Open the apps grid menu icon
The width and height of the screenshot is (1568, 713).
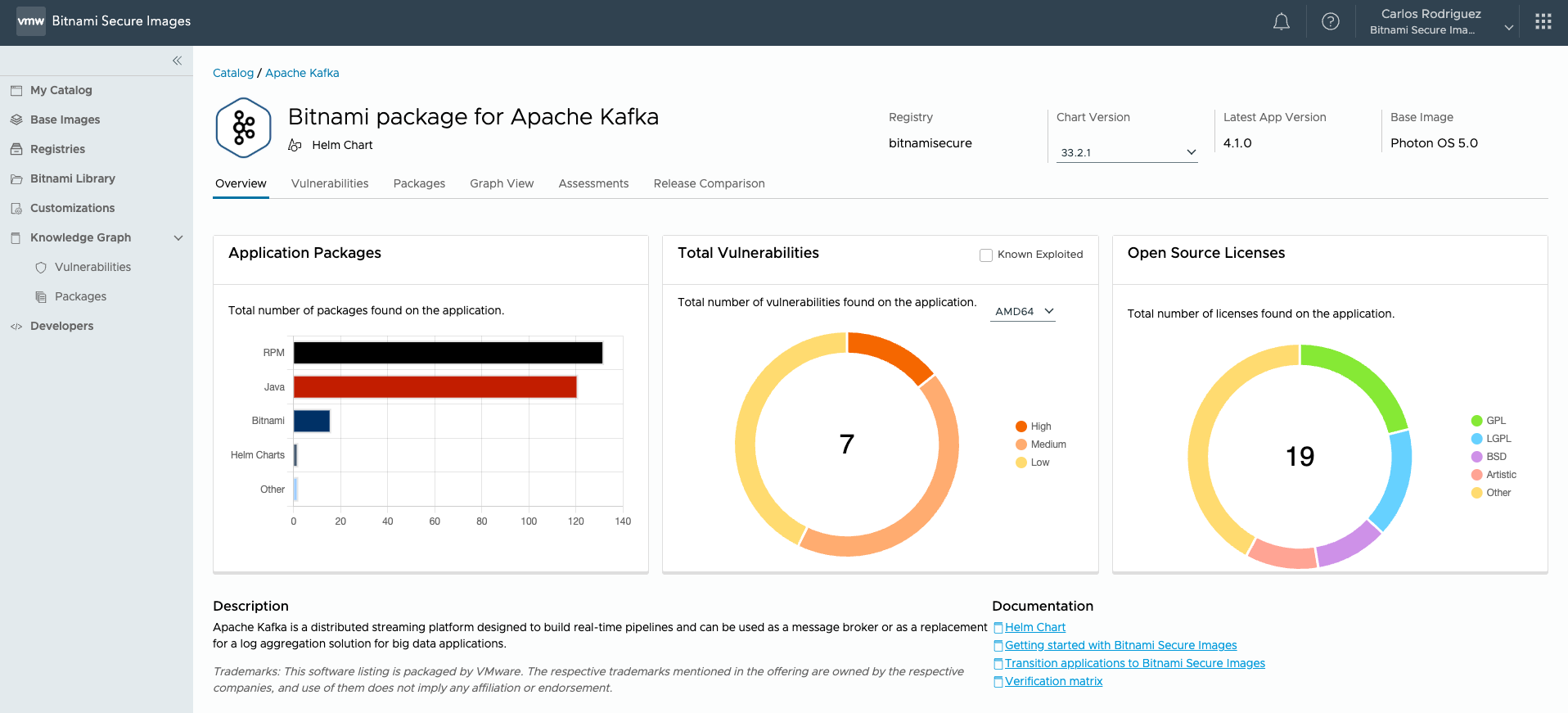tap(1543, 22)
